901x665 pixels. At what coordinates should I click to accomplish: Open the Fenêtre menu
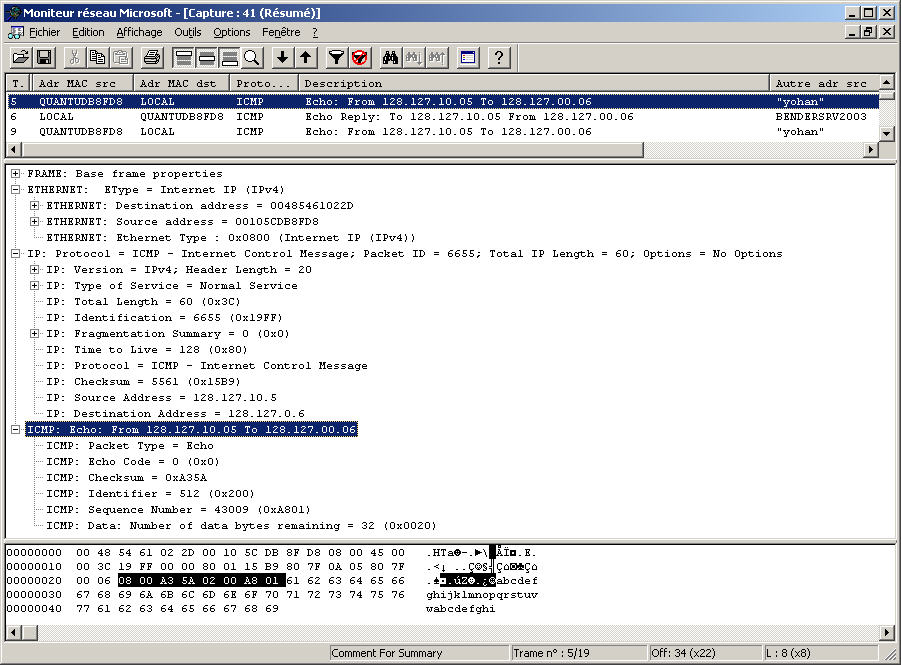[x=281, y=32]
